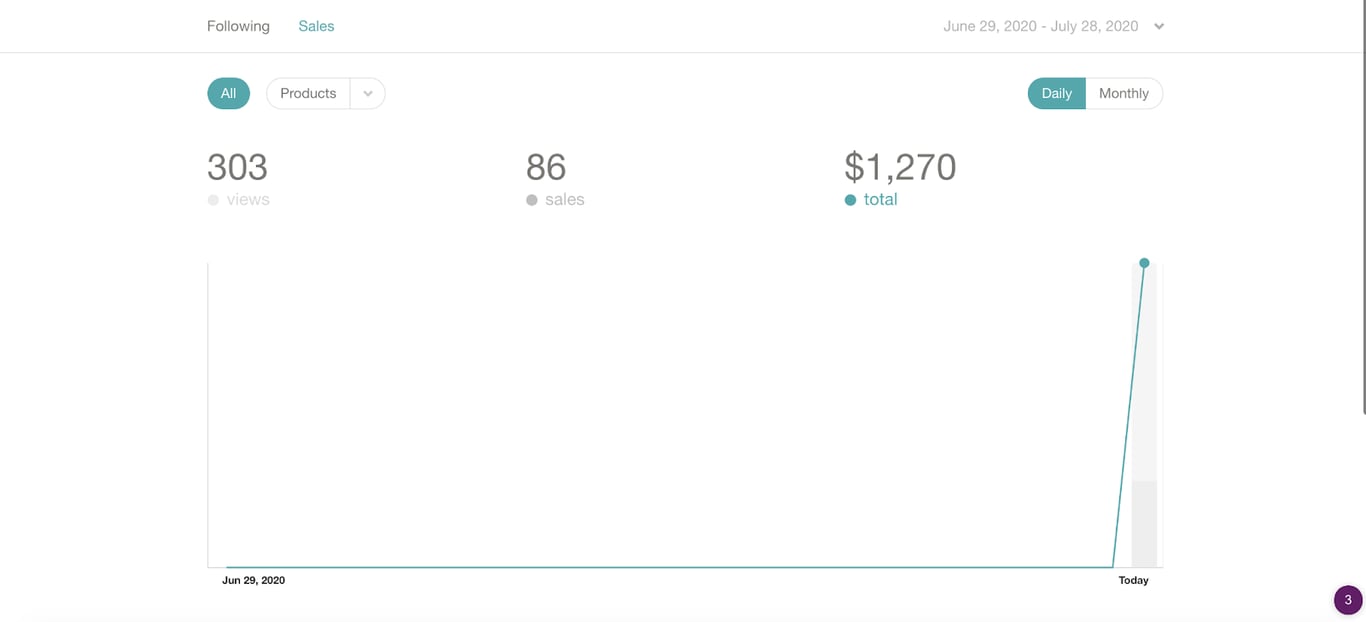
Task: Open the purple notification badge showing 3
Action: pos(1348,600)
